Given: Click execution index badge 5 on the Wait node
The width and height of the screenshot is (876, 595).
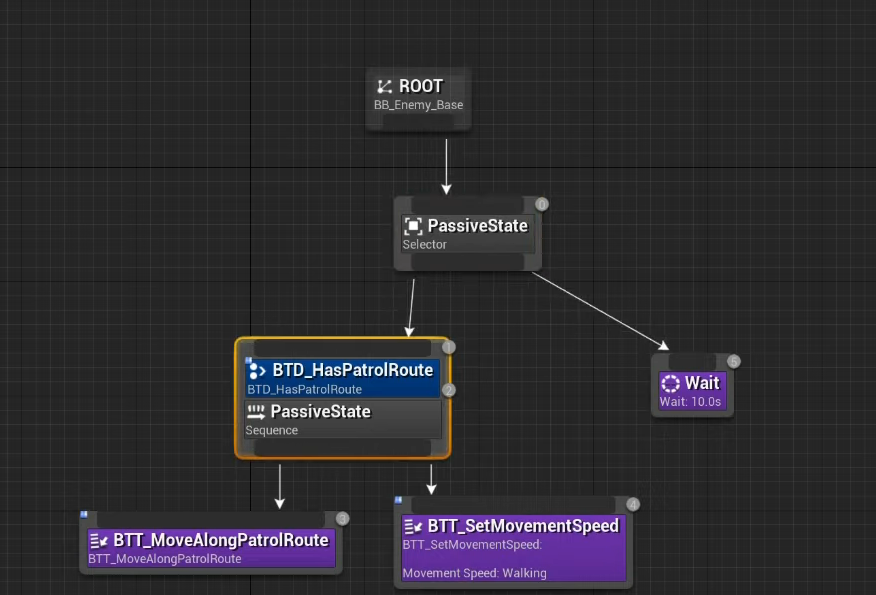Looking at the screenshot, I should coord(734,361).
